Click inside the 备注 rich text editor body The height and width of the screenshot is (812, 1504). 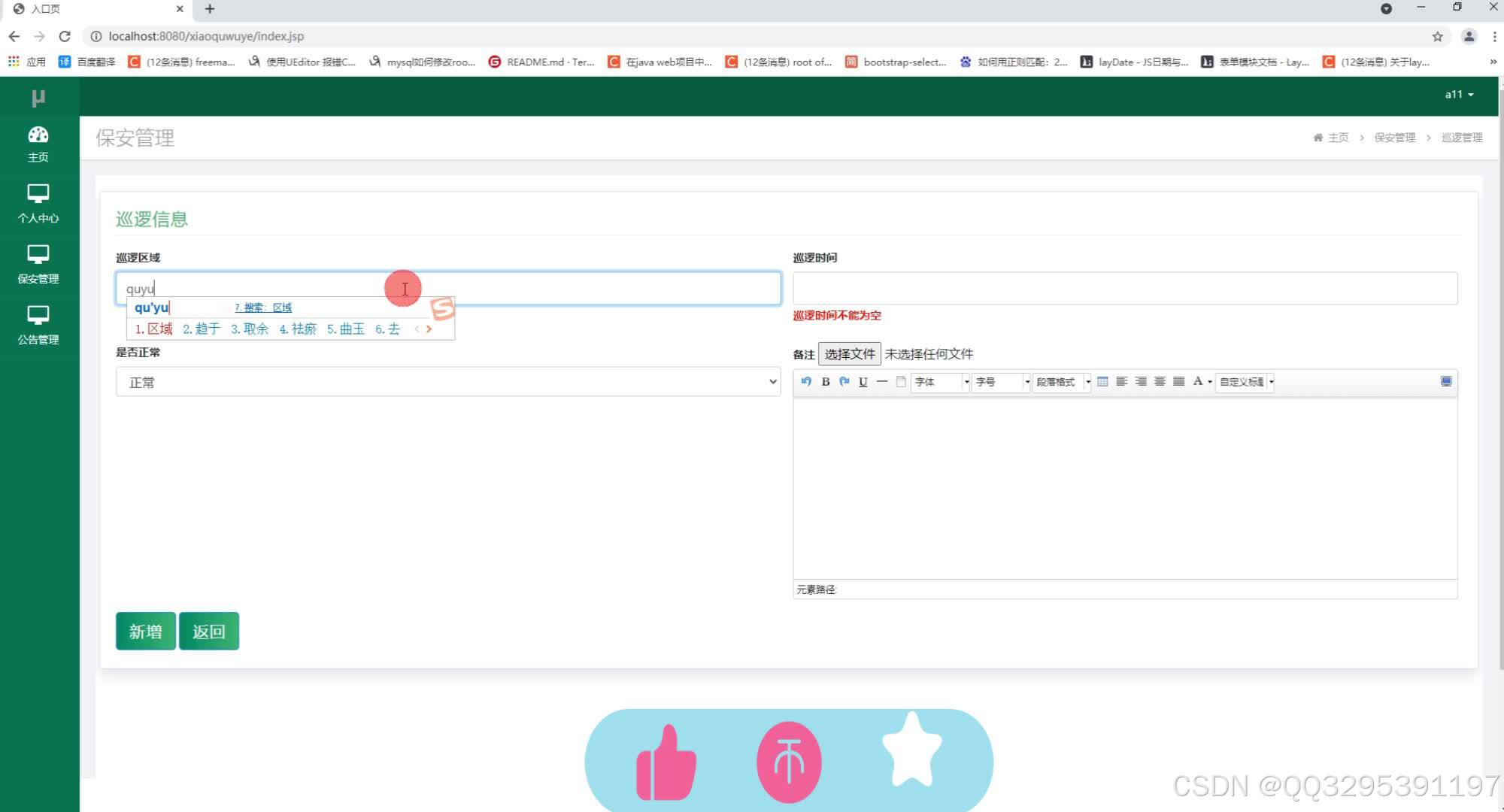pyautogui.click(x=1125, y=488)
